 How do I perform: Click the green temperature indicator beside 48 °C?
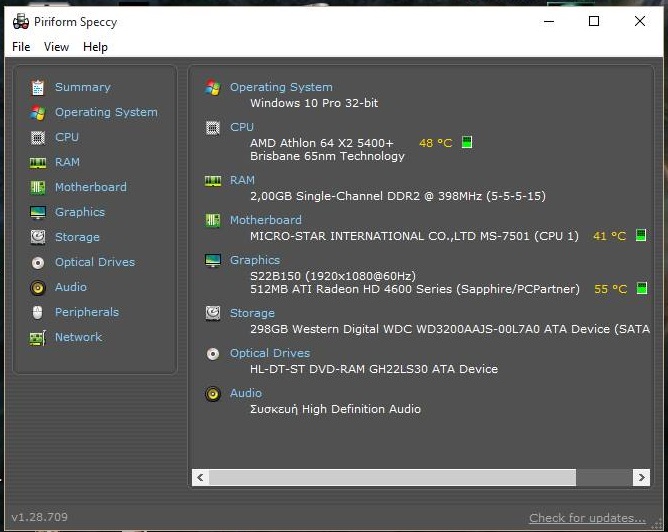tap(467, 142)
